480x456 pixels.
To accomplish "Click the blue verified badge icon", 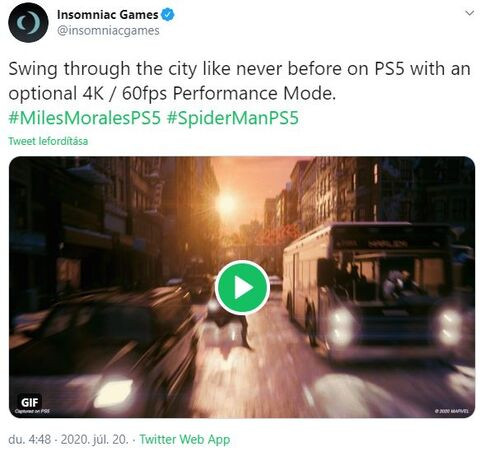I will (168, 15).
